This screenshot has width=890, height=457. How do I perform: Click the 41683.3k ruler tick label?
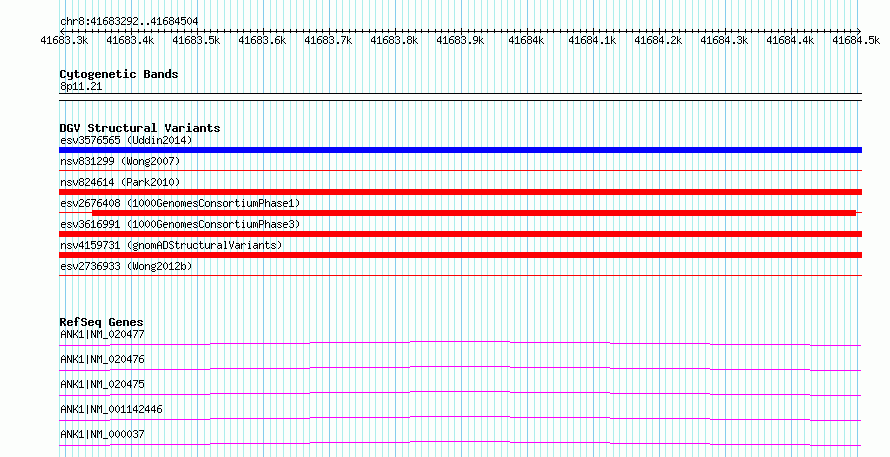tap(64, 40)
